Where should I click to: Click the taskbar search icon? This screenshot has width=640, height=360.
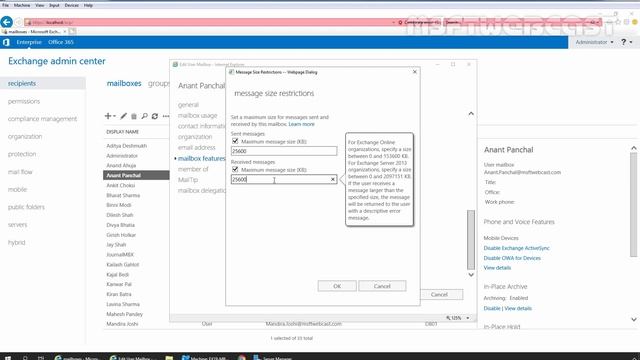pos(25,358)
